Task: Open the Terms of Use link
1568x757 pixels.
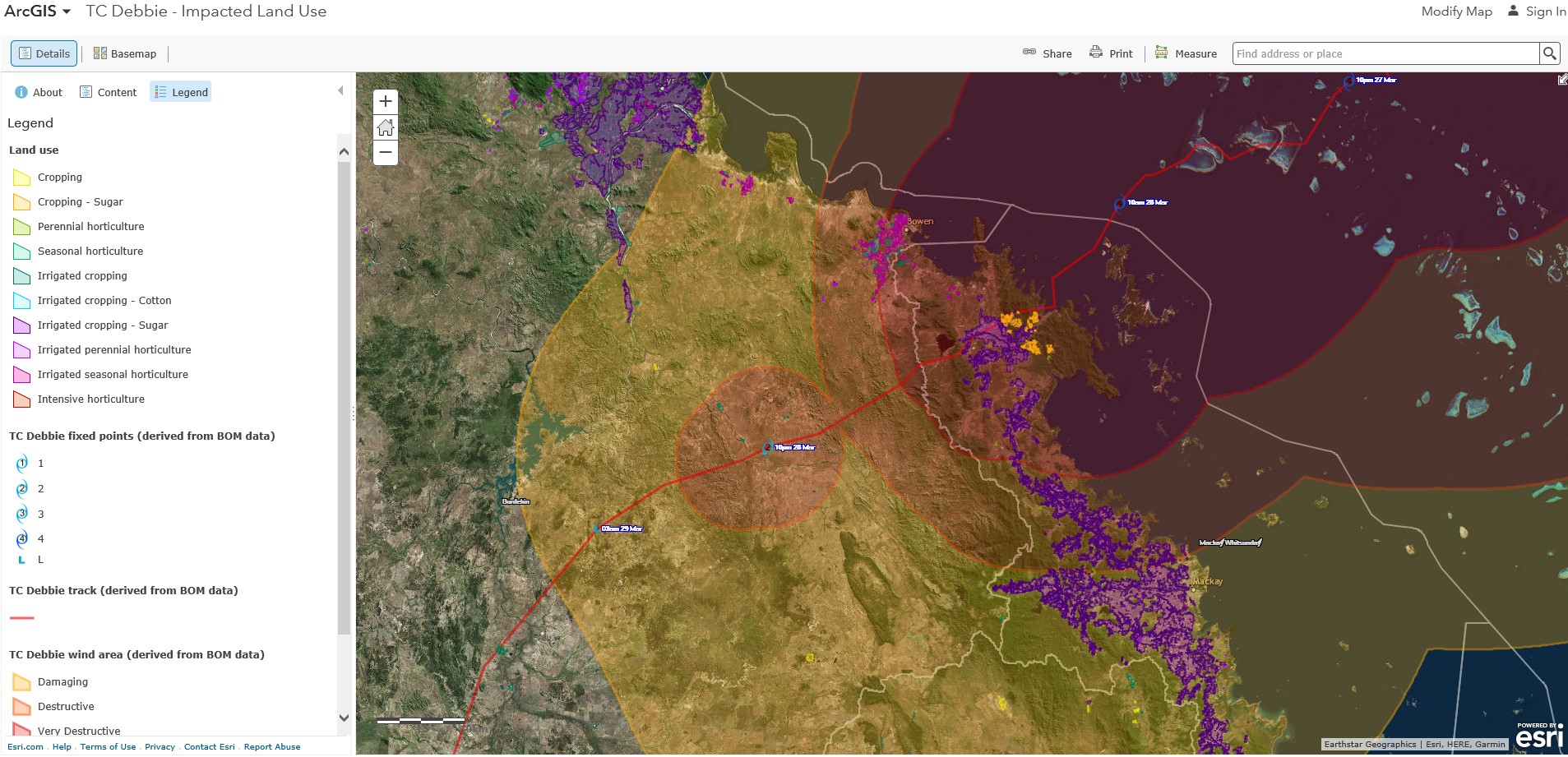Action: point(108,747)
